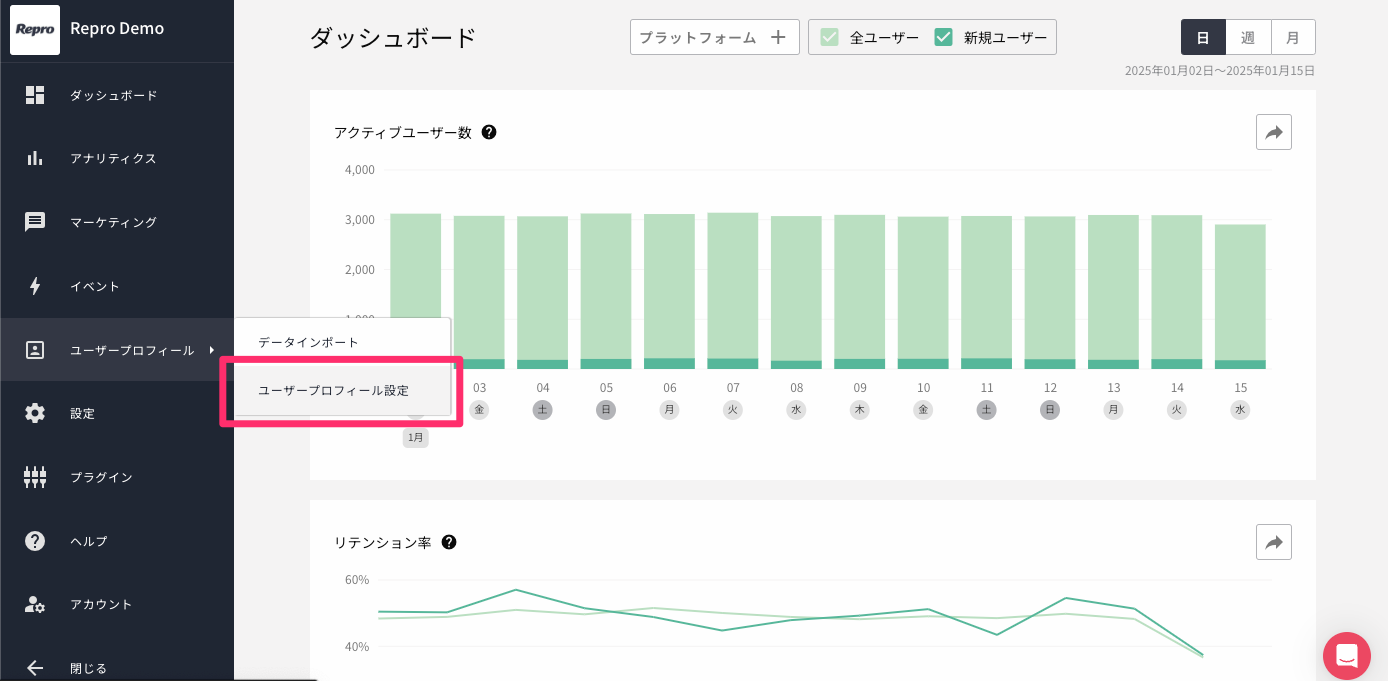Viewport: 1388px width, 681px height.
Task: Switch the chart period to 週
Action: click(1248, 37)
